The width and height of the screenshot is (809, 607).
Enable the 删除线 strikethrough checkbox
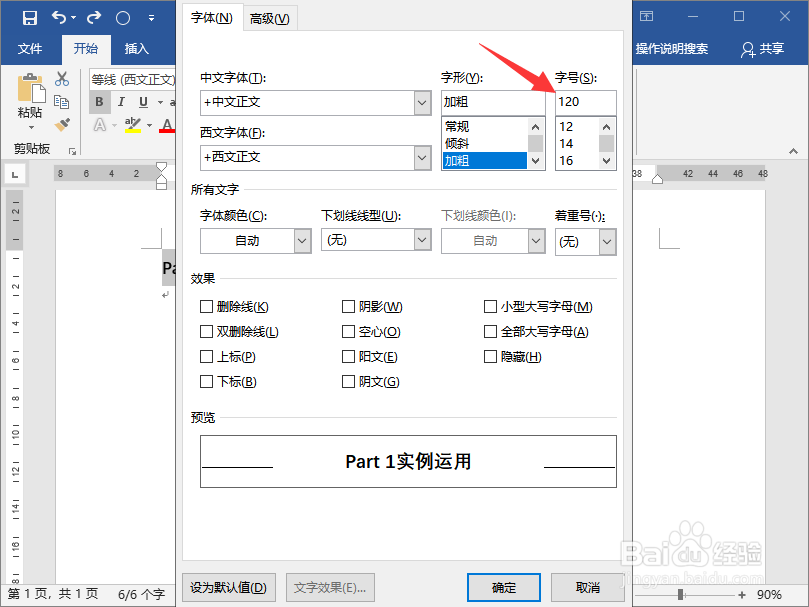(x=207, y=306)
